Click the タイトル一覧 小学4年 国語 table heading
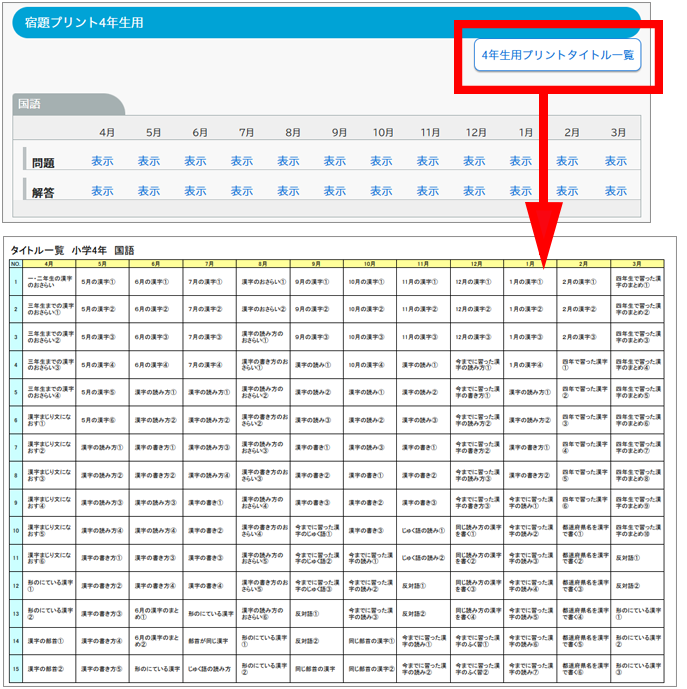687x689 pixels. tap(72, 250)
